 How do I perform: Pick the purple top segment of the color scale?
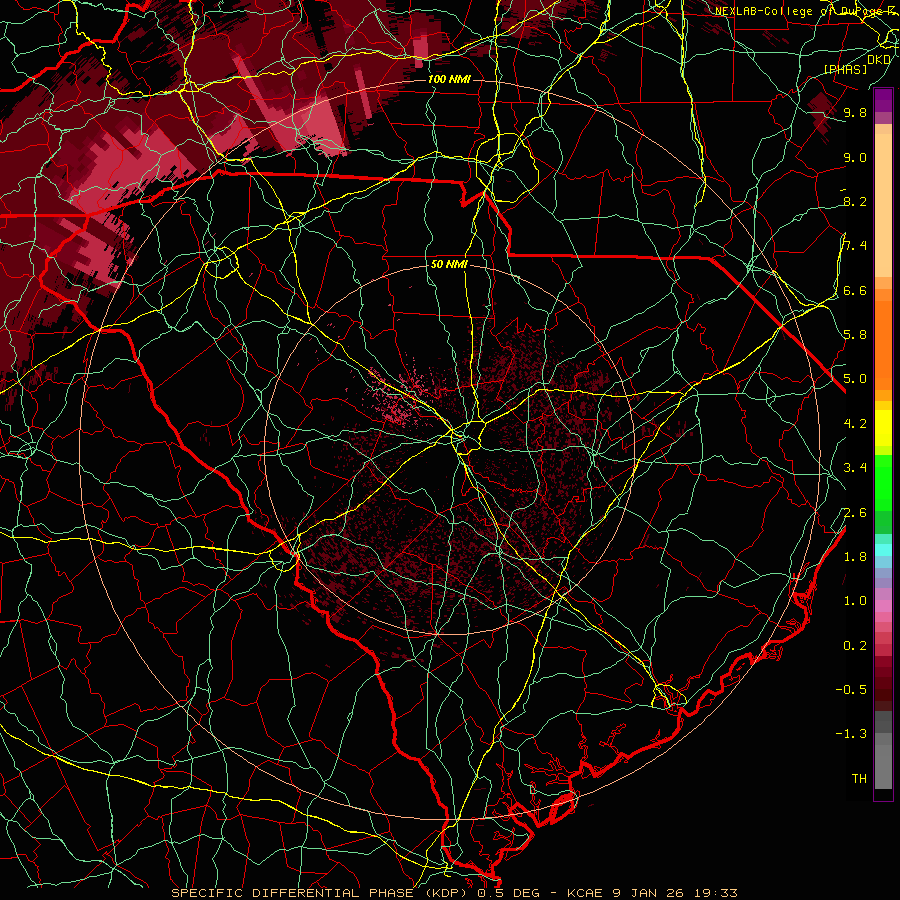pyautogui.click(x=883, y=100)
